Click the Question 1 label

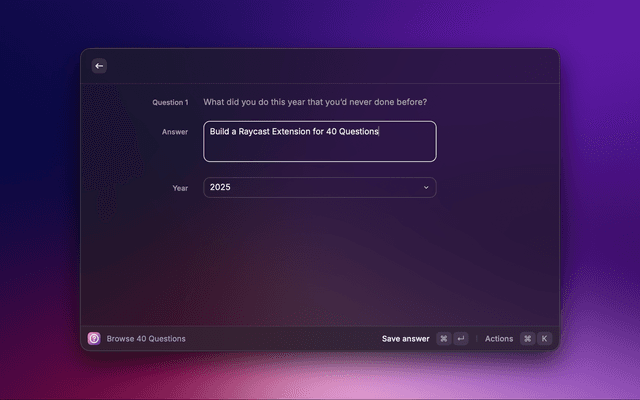click(x=169, y=102)
